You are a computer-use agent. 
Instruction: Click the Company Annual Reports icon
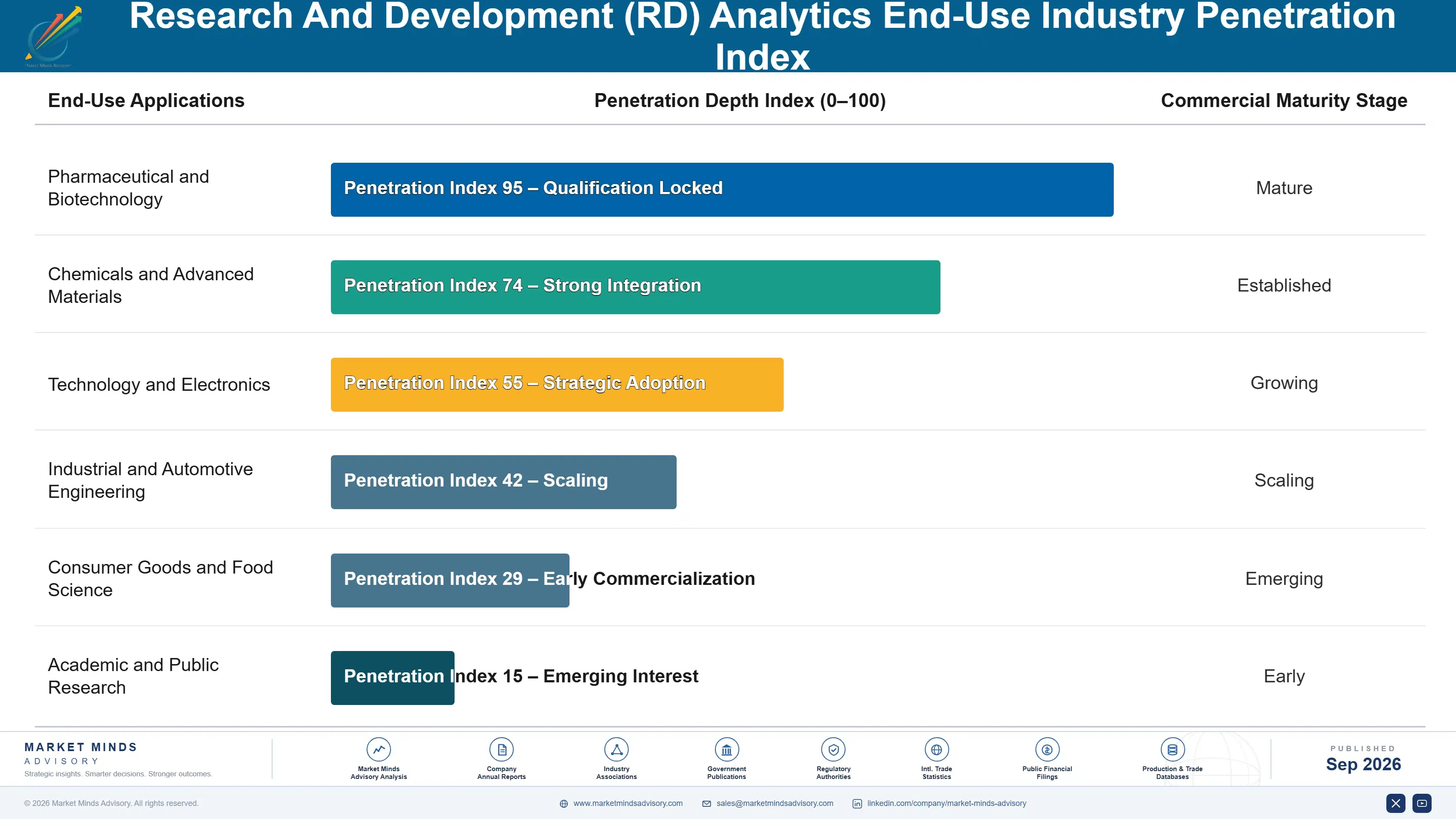coord(501,749)
